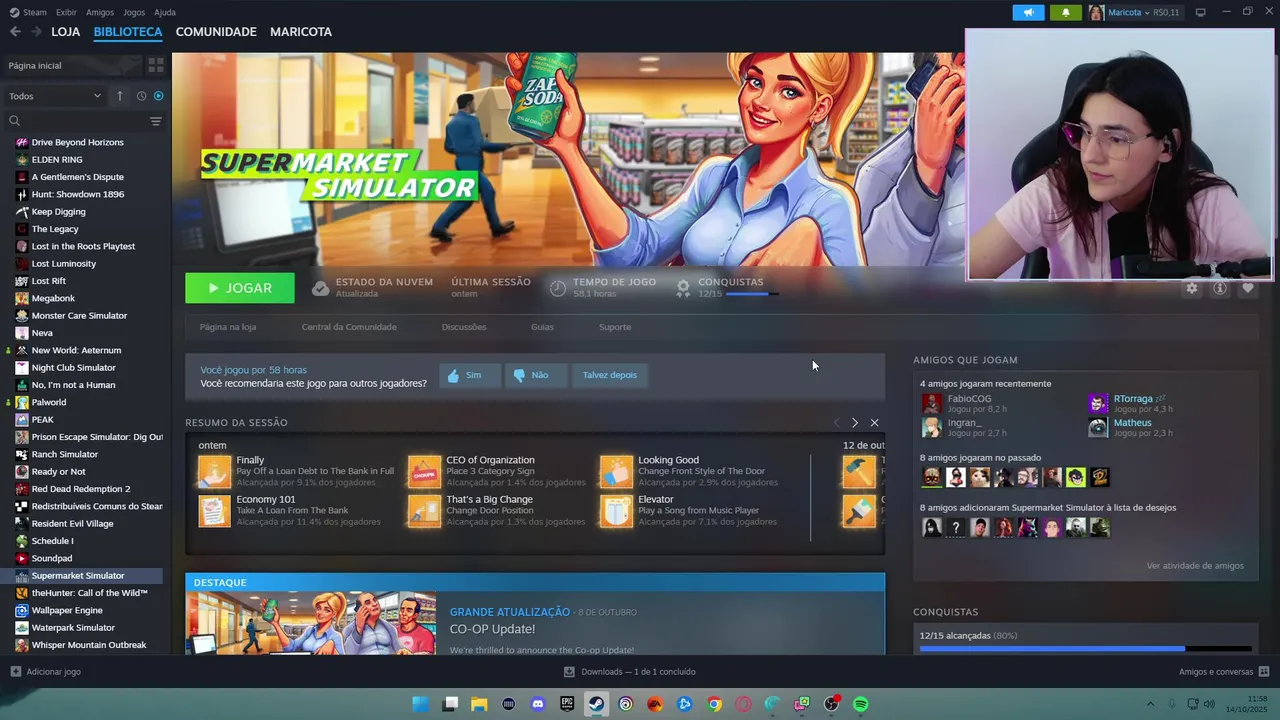Click the 12/15 alcançadas achievement progress bar
Image resolution: width=1280 pixels, height=720 pixels.
click(1085, 649)
